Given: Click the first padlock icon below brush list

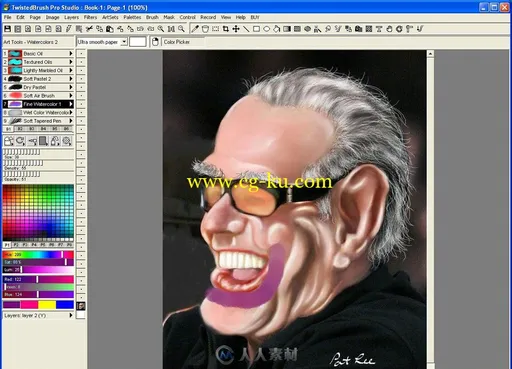Looking at the screenshot, I should click(x=9, y=141).
